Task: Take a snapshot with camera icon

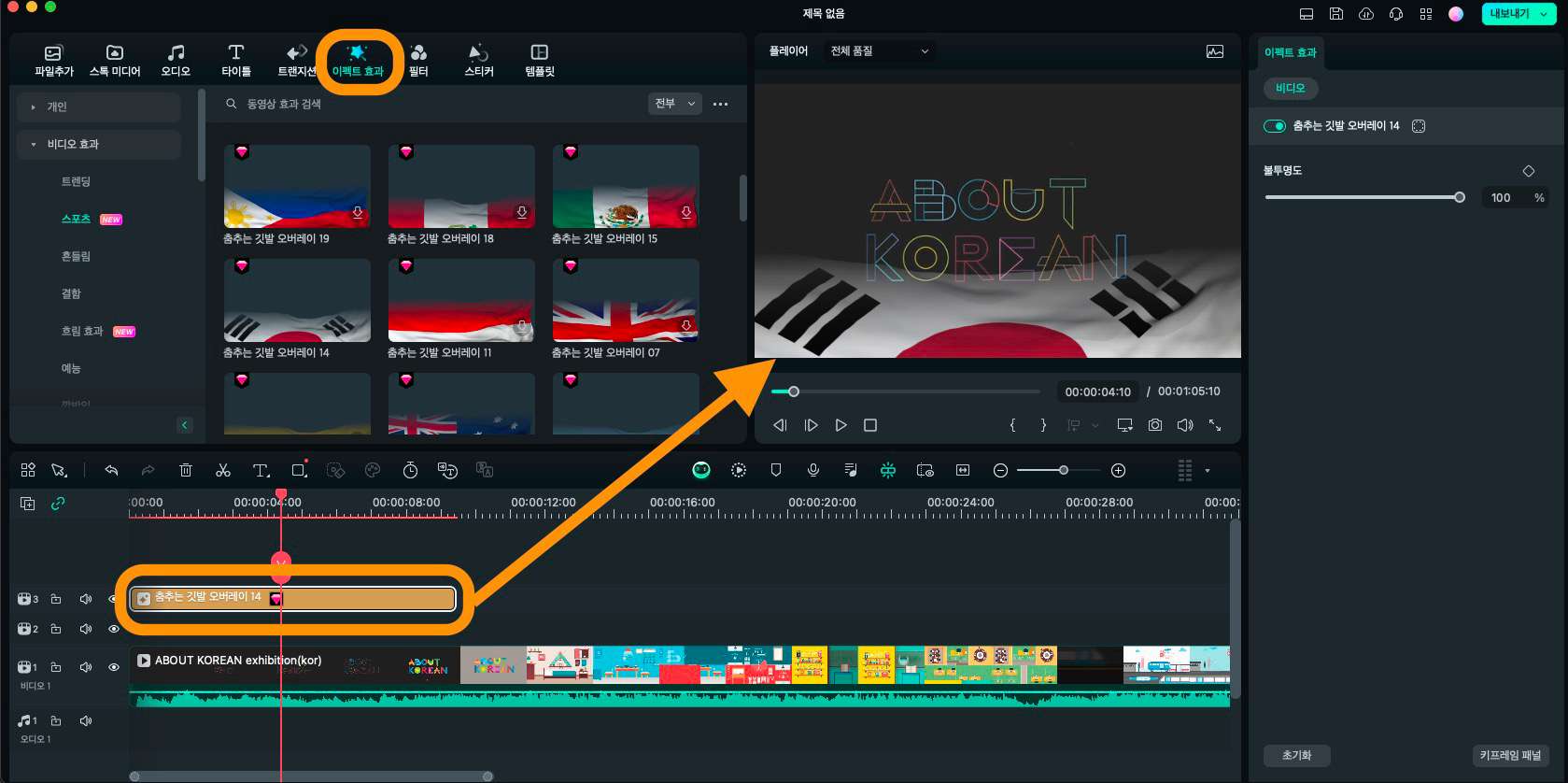Action: [1155, 425]
